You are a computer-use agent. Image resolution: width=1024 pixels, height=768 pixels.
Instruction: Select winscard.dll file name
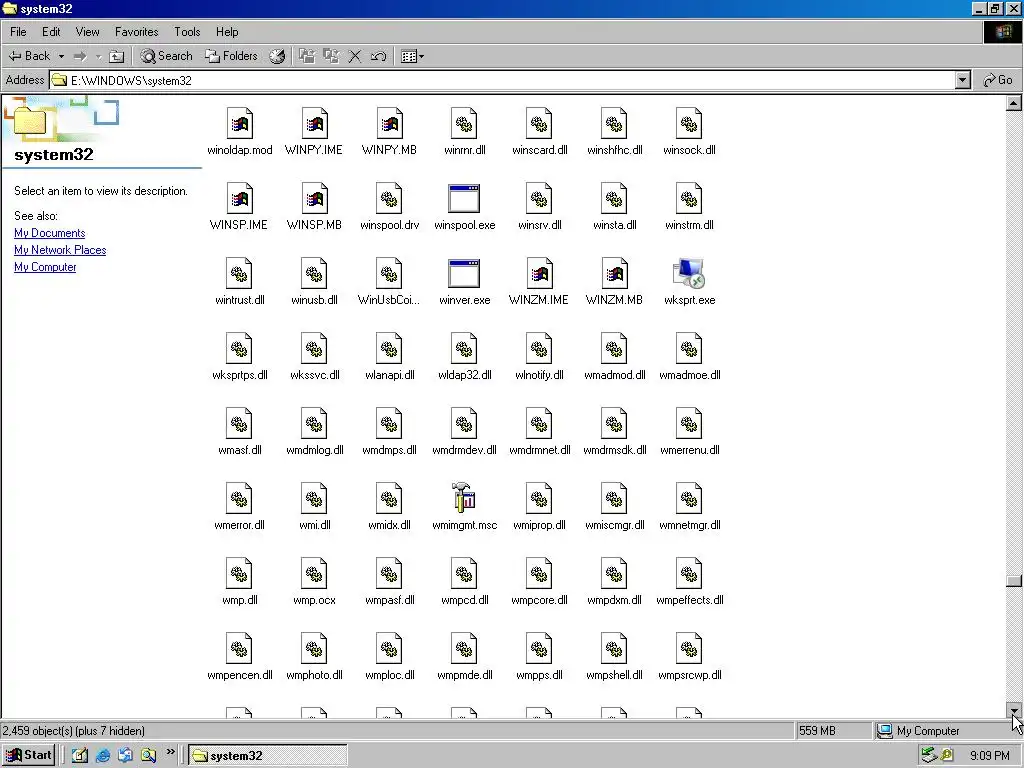pyautogui.click(x=539, y=150)
